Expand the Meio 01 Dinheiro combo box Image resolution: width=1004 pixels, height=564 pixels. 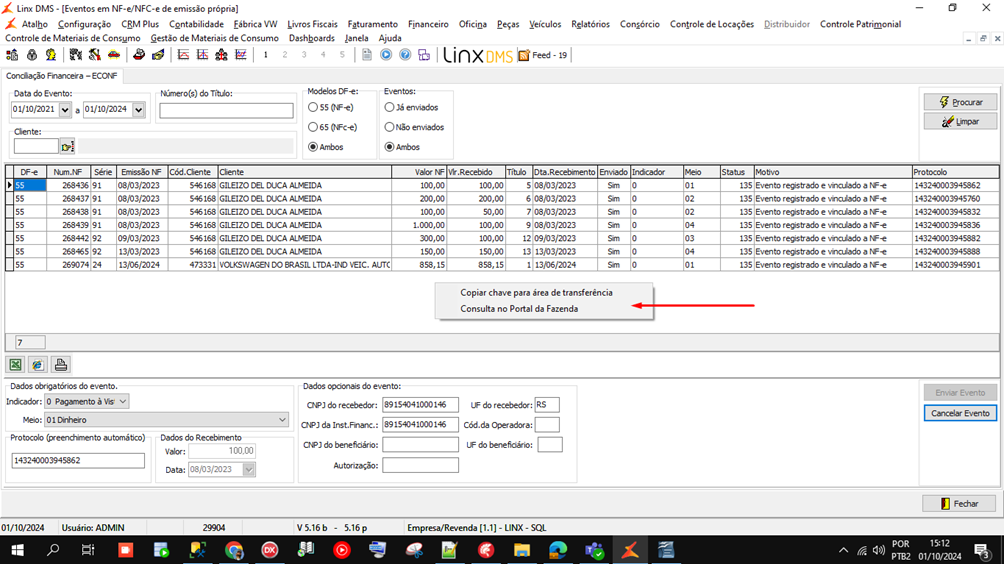(x=282, y=420)
